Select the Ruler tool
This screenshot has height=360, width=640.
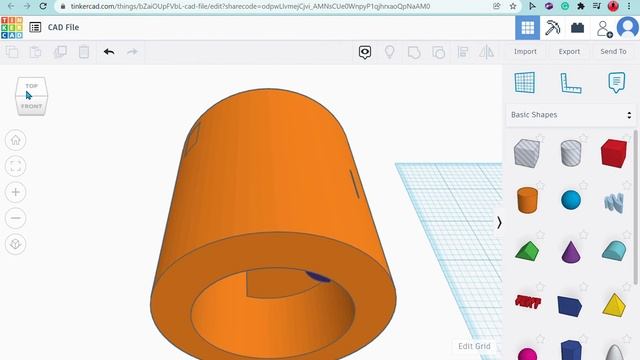(571, 83)
